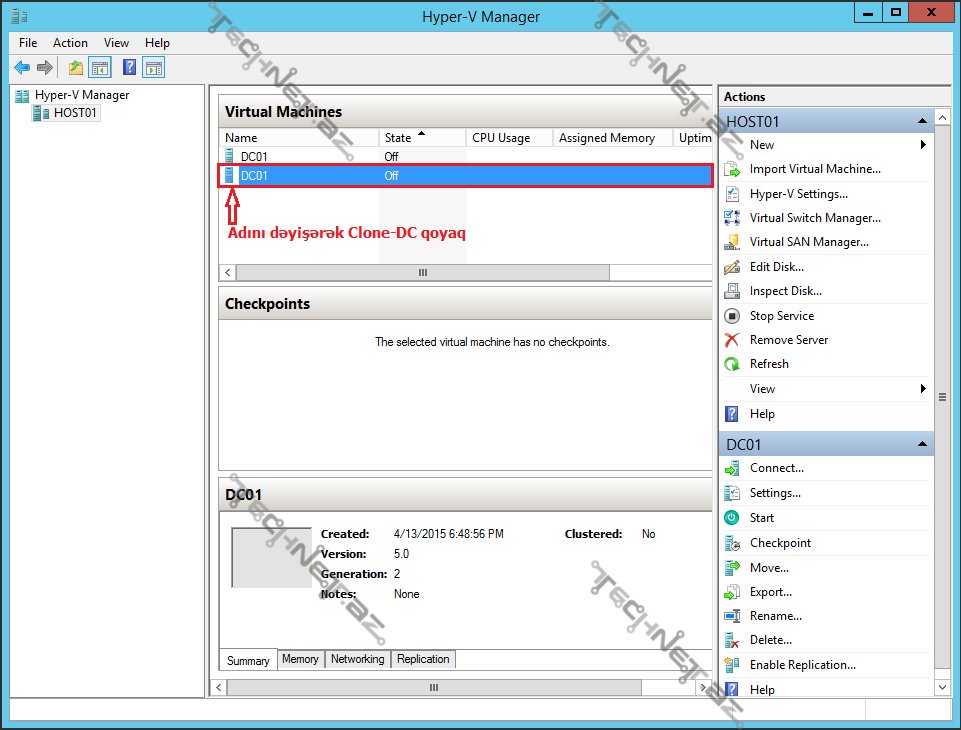
Task: Switch to the Networking tab
Action: pos(357,659)
